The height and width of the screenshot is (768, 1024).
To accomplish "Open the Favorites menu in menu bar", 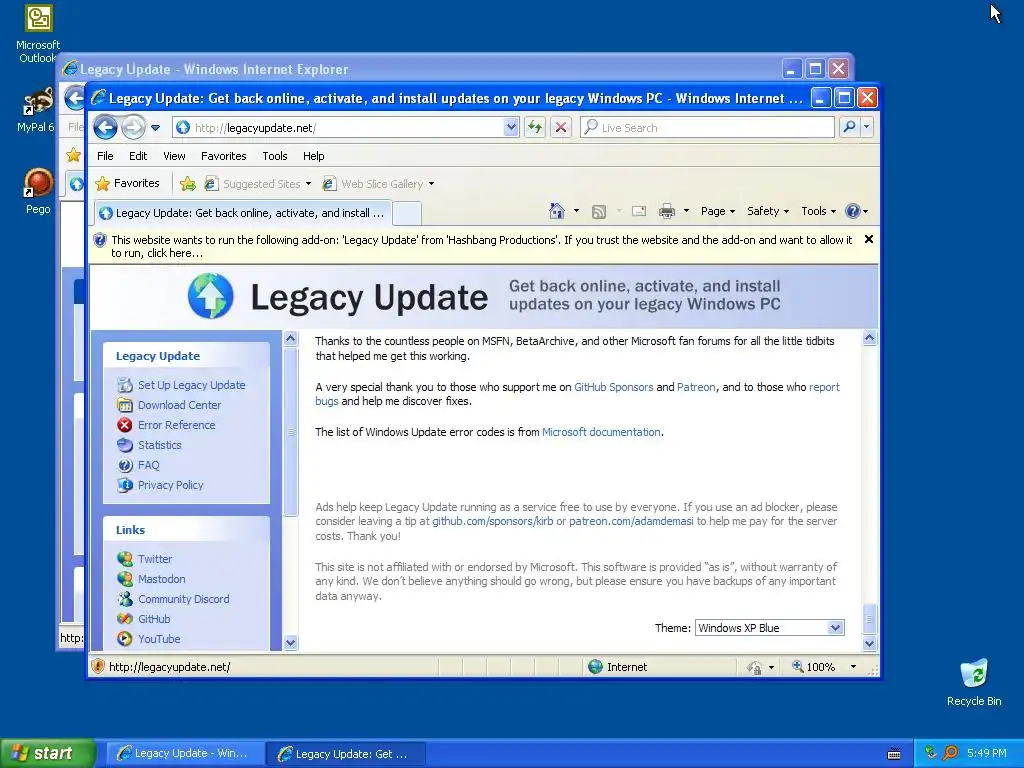I will point(223,156).
